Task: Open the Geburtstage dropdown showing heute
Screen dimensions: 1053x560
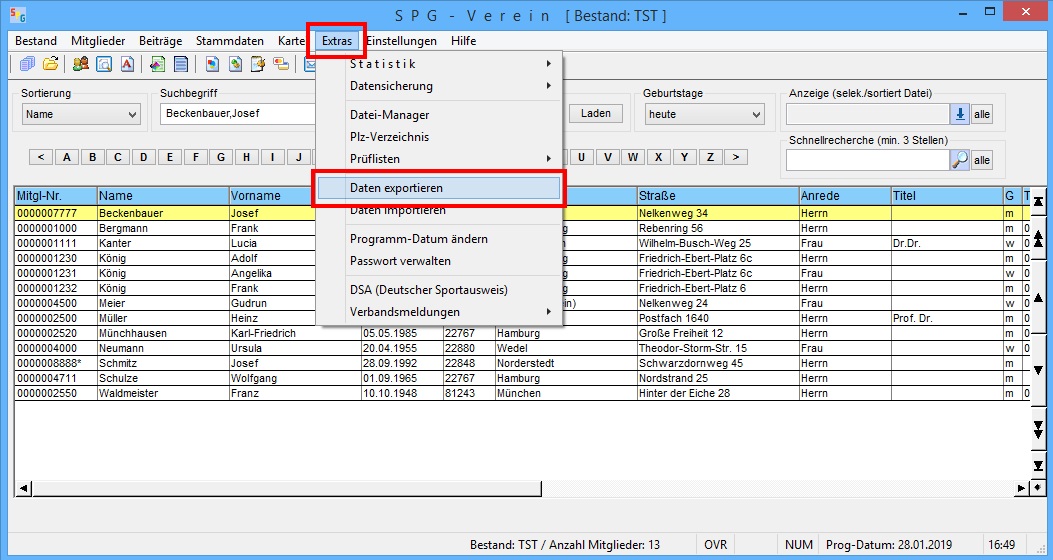Action: coord(704,114)
